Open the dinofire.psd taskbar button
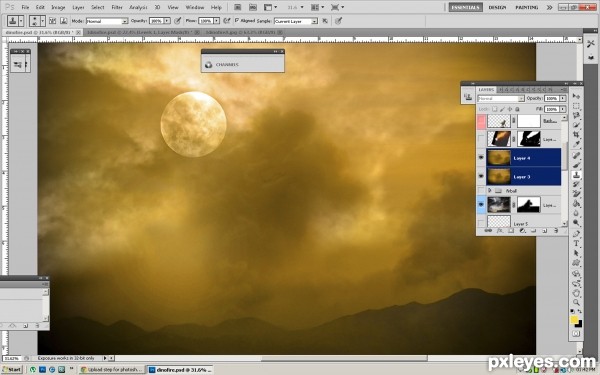The height and width of the screenshot is (375, 600). point(179,370)
